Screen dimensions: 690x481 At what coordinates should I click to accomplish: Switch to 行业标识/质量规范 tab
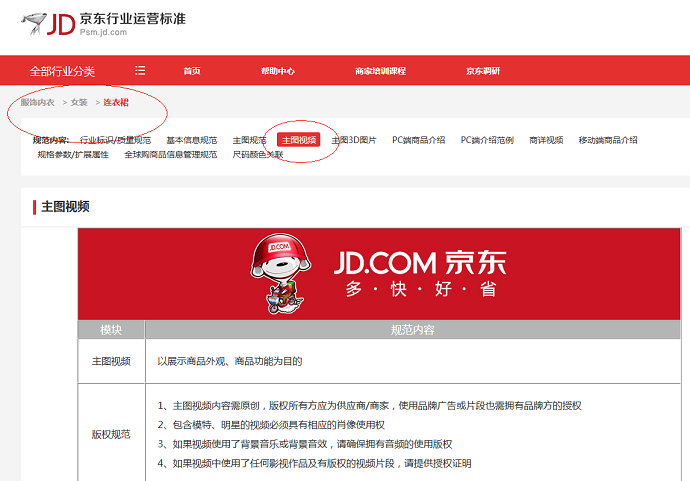[115, 140]
